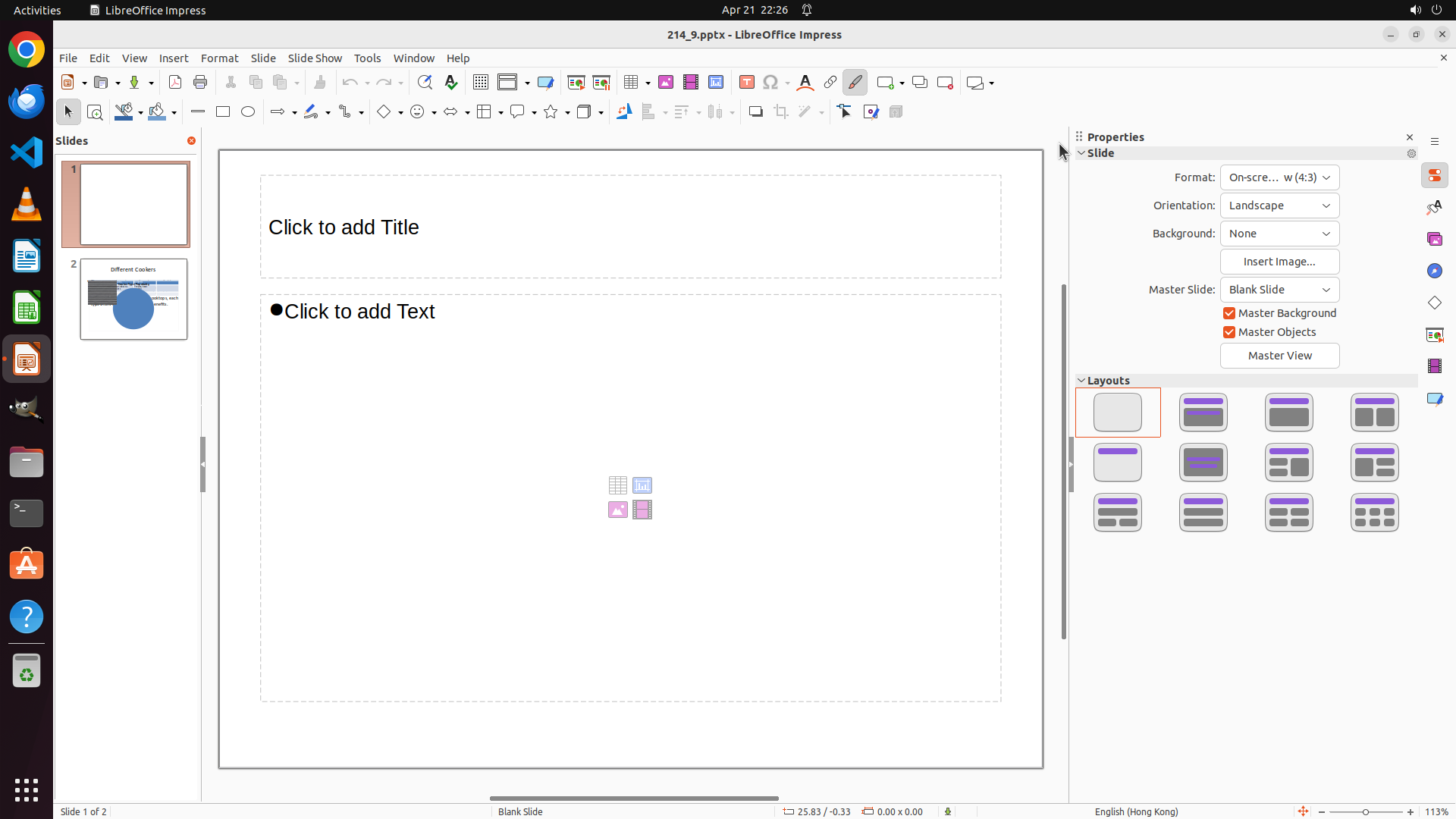Uncheck the Master Background checkbox
Viewport: 1456px width, 819px height.
pos(1229,313)
